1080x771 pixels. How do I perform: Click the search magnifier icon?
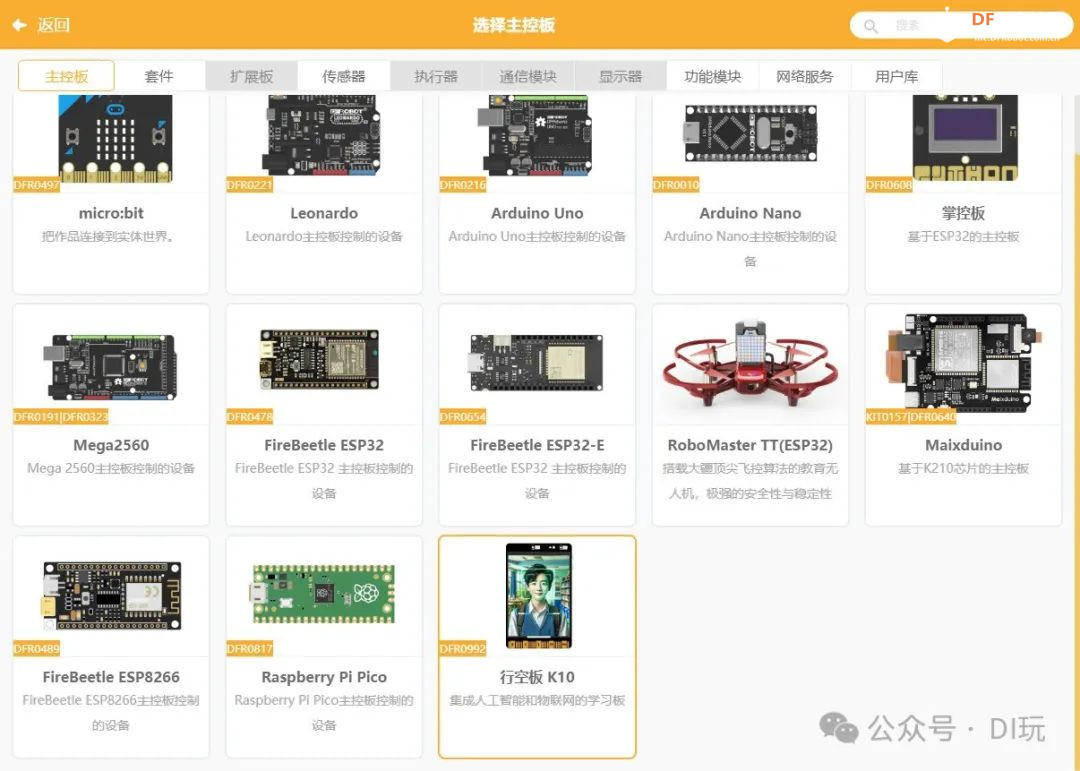(871, 26)
